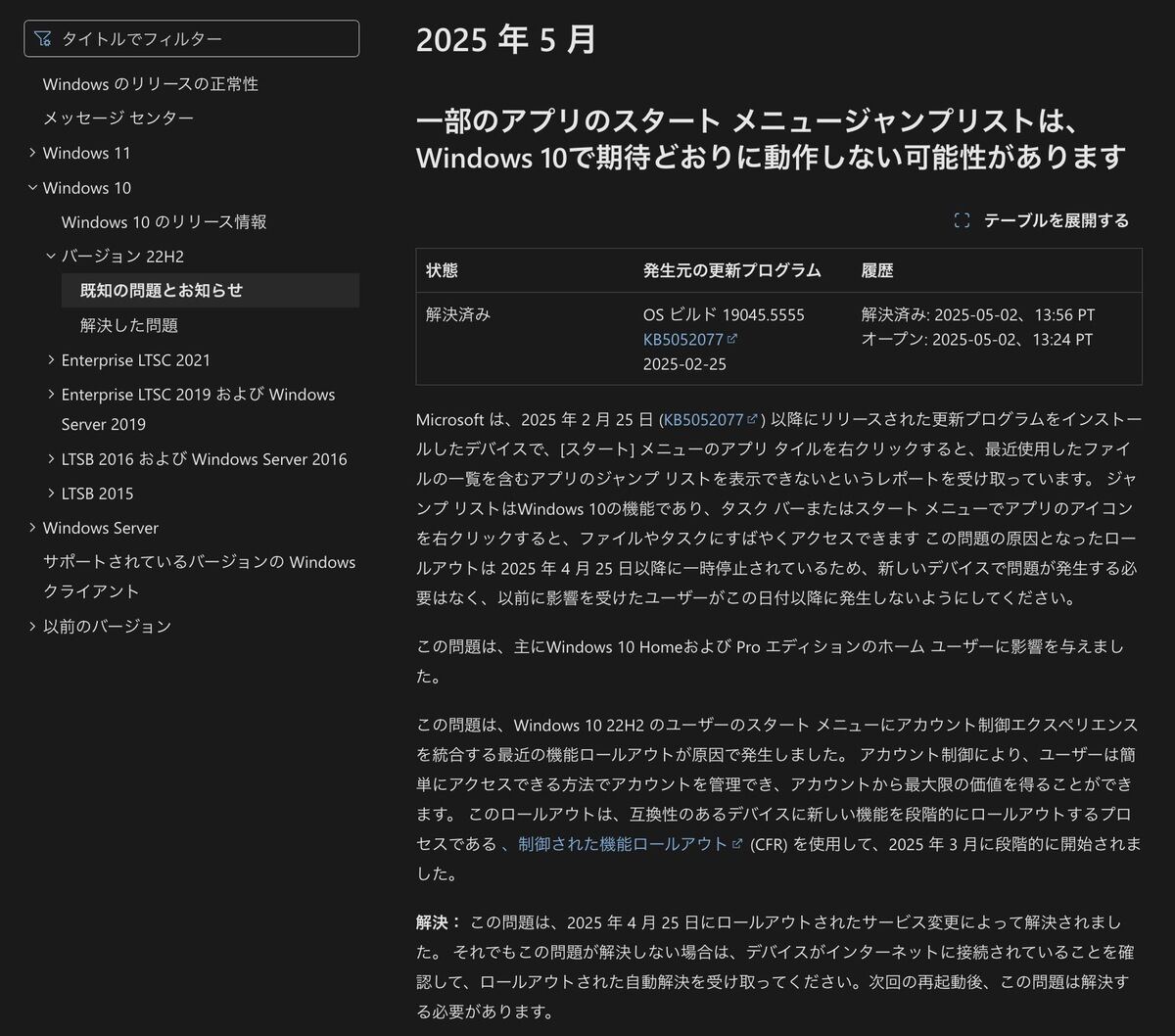Expand Enterprise LTSC 2019 および Windows Server 2019 chevron
The width and height of the screenshot is (1175, 1036).
[x=51, y=395]
